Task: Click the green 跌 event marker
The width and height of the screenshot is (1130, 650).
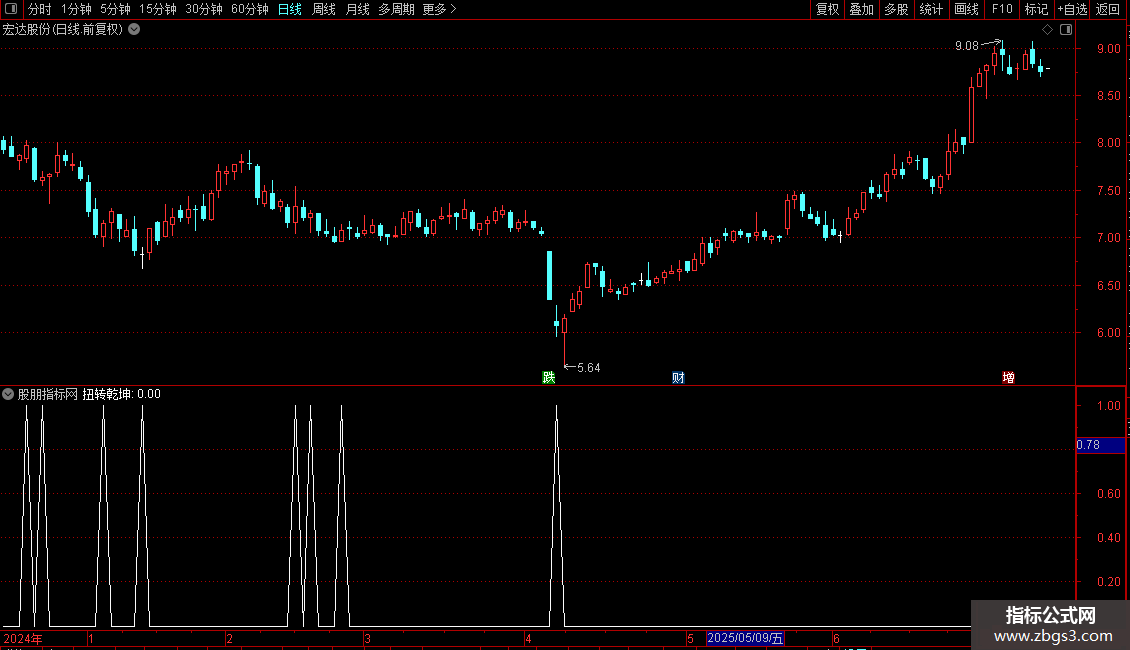Action: pyautogui.click(x=548, y=378)
